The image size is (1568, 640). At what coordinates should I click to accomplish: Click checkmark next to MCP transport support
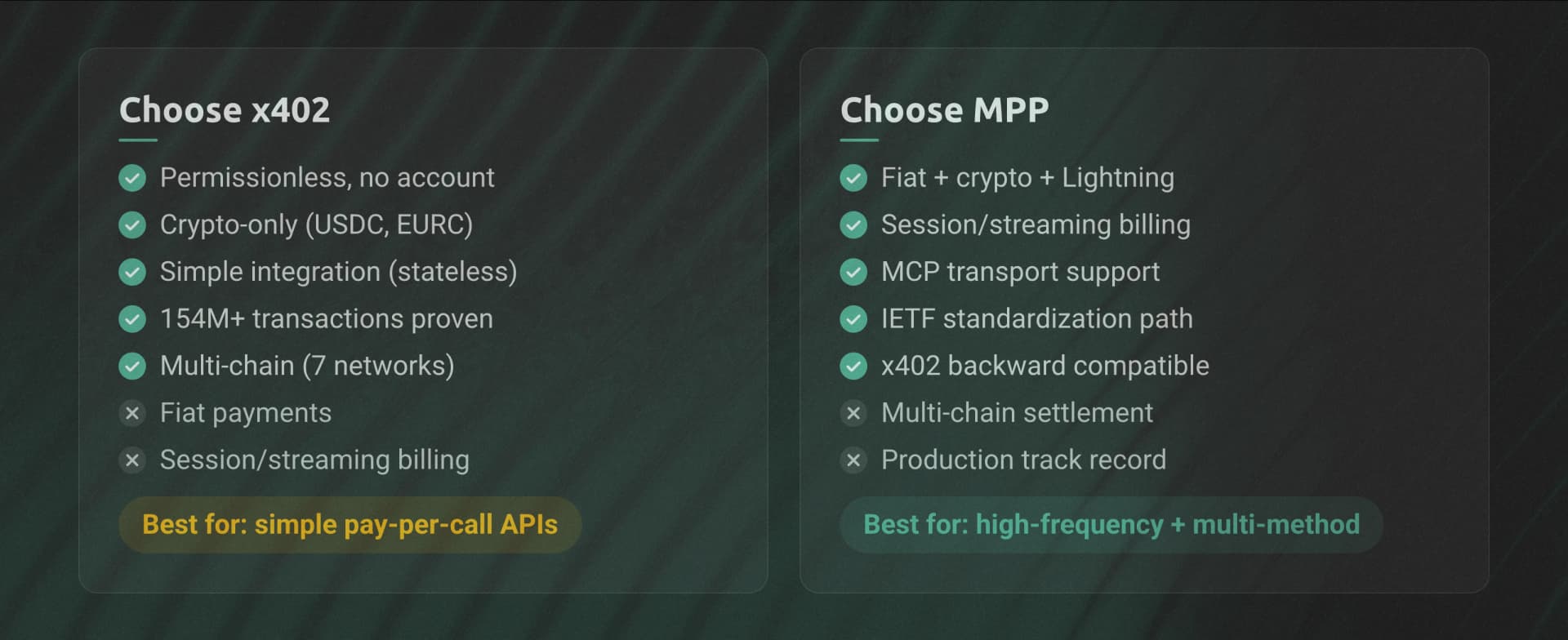coord(853,272)
